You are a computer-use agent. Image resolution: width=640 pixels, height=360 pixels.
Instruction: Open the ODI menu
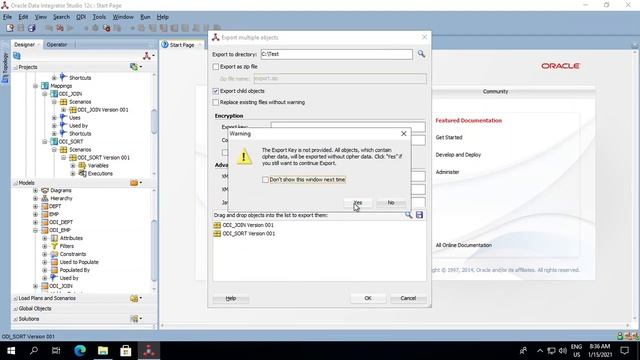tap(81, 17)
